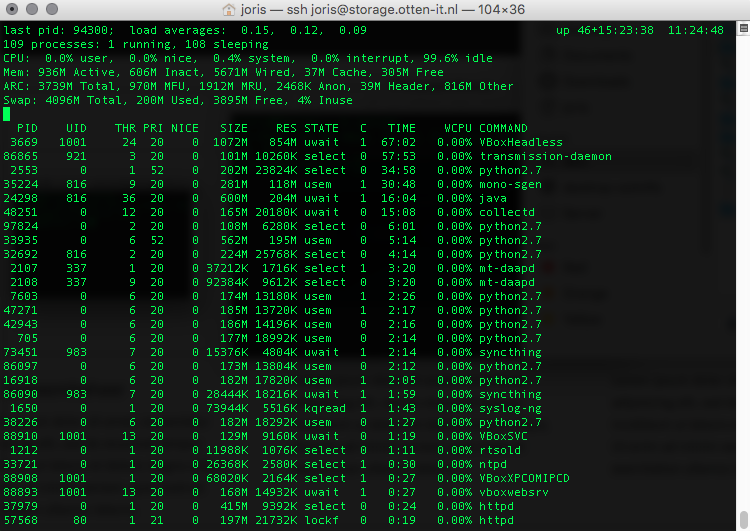Image resolution: width=750 pixels, height=531 pixels.
Task: Click the clock time 11:24:48
Action: 695,30
